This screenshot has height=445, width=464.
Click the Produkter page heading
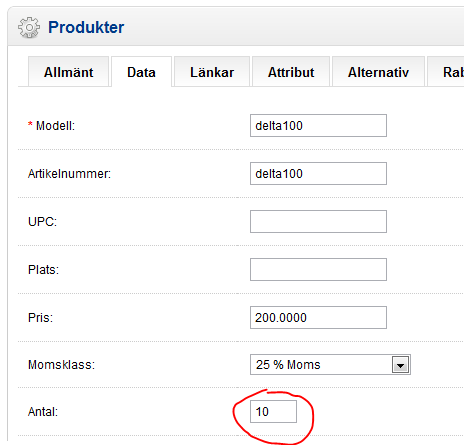tap(86, 27)
